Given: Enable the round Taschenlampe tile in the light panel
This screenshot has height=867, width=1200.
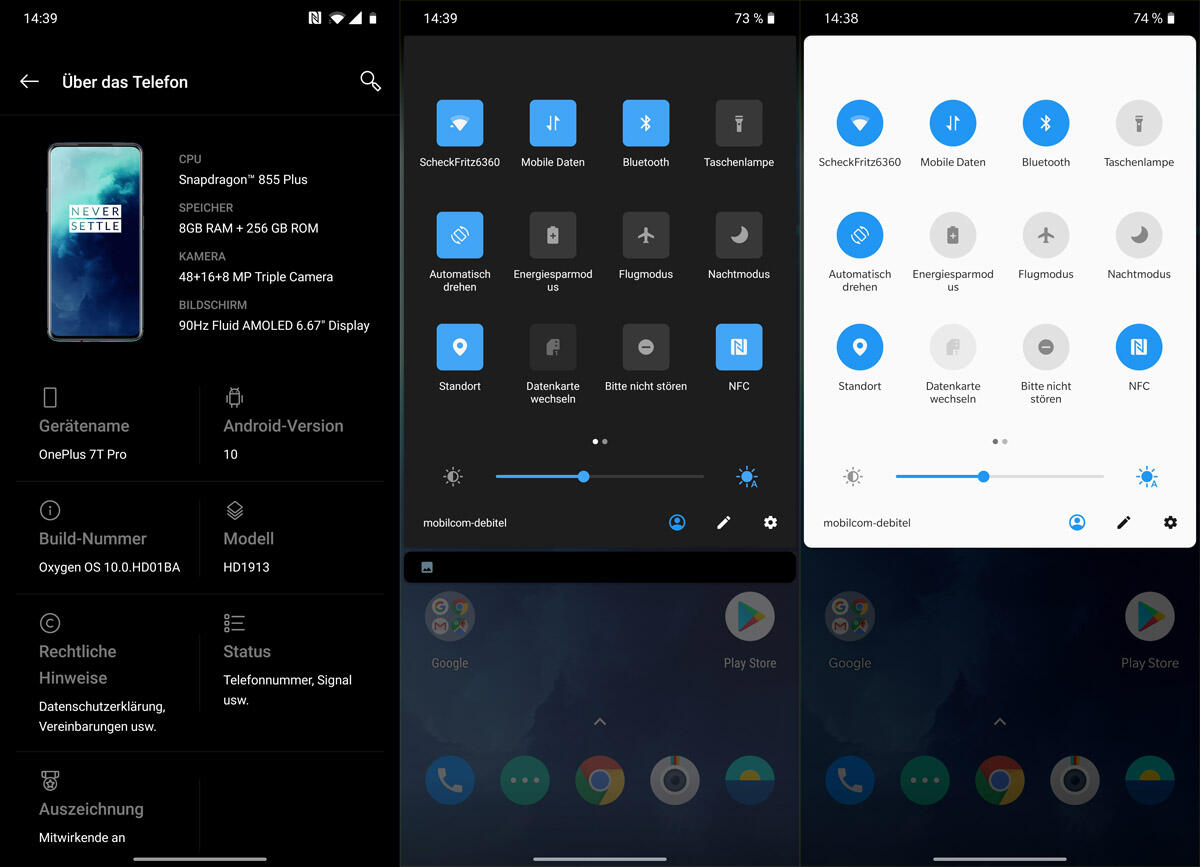Looking at the screenshot, I should pos(1138,123).
